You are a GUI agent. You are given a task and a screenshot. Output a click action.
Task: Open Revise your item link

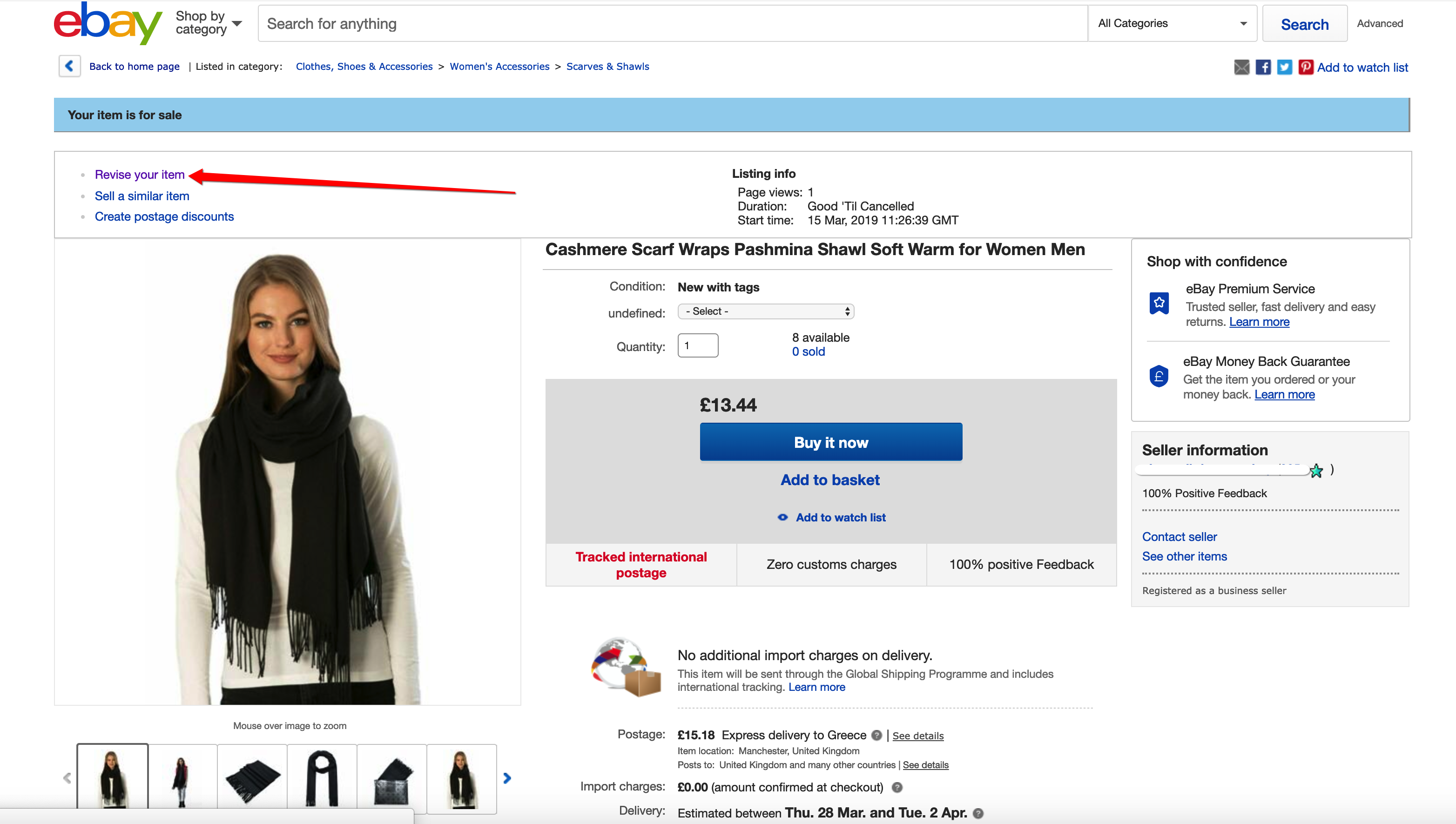pyautogui.click(x=140, y=174)
